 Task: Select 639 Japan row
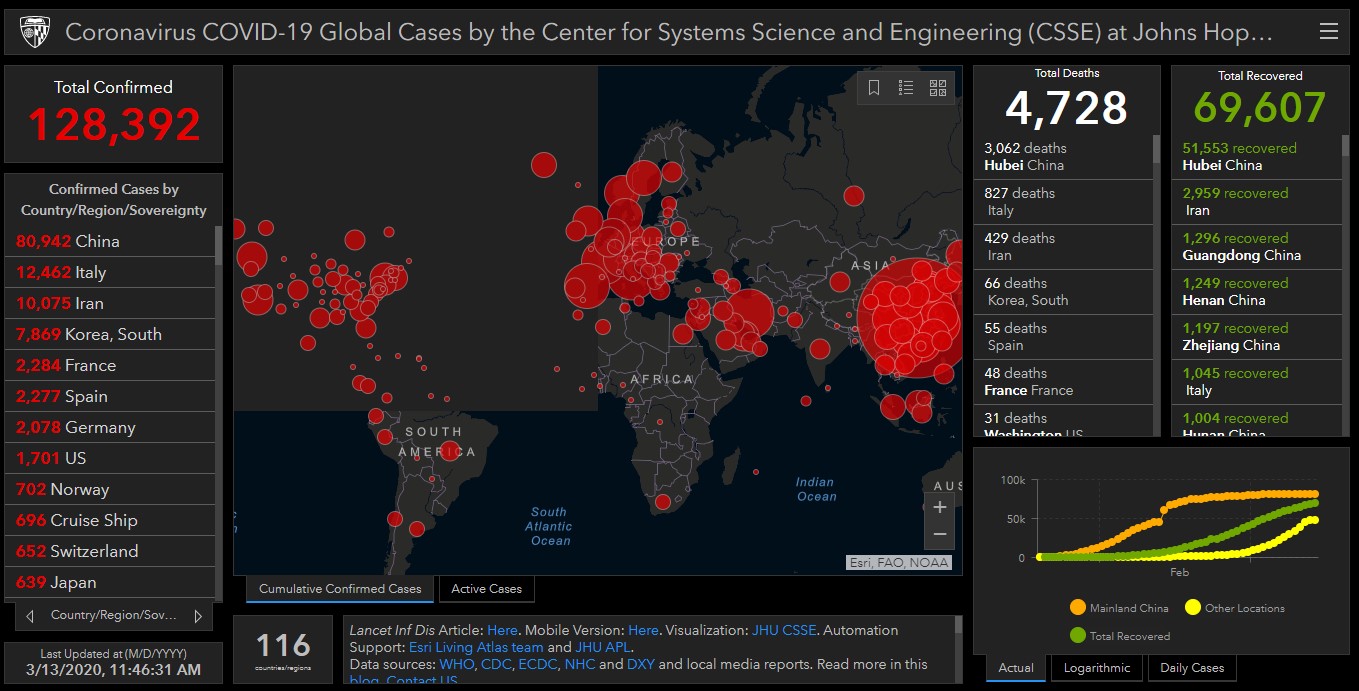pyautogui.click(x=110, y=582)
